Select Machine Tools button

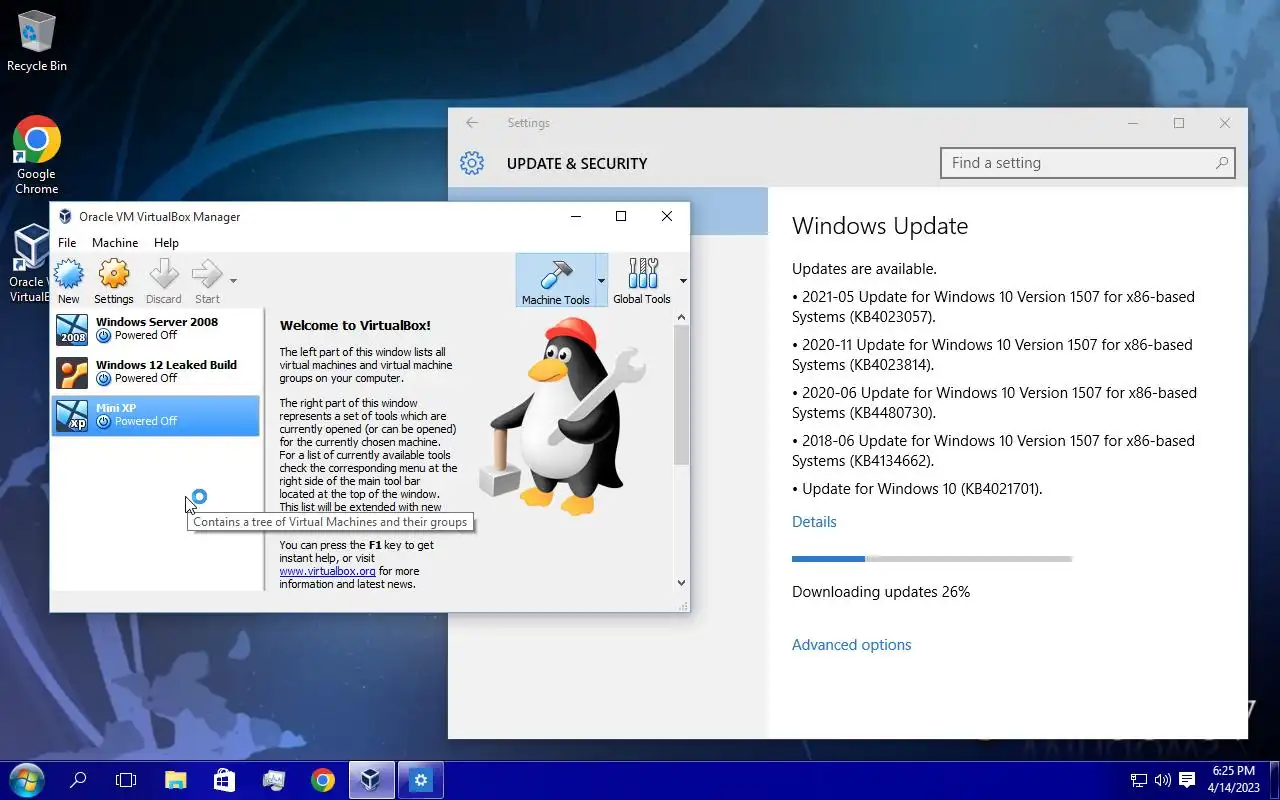[555, 280]
